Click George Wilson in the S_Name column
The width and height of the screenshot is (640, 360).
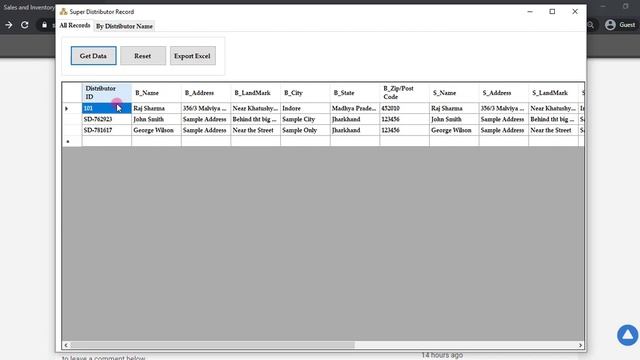click(x=454, y=130)
